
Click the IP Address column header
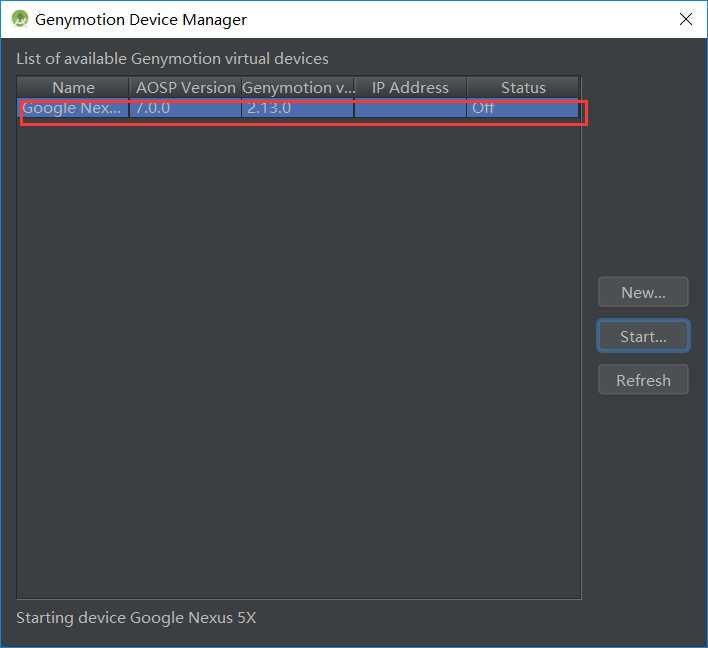(x=410, y=88)
